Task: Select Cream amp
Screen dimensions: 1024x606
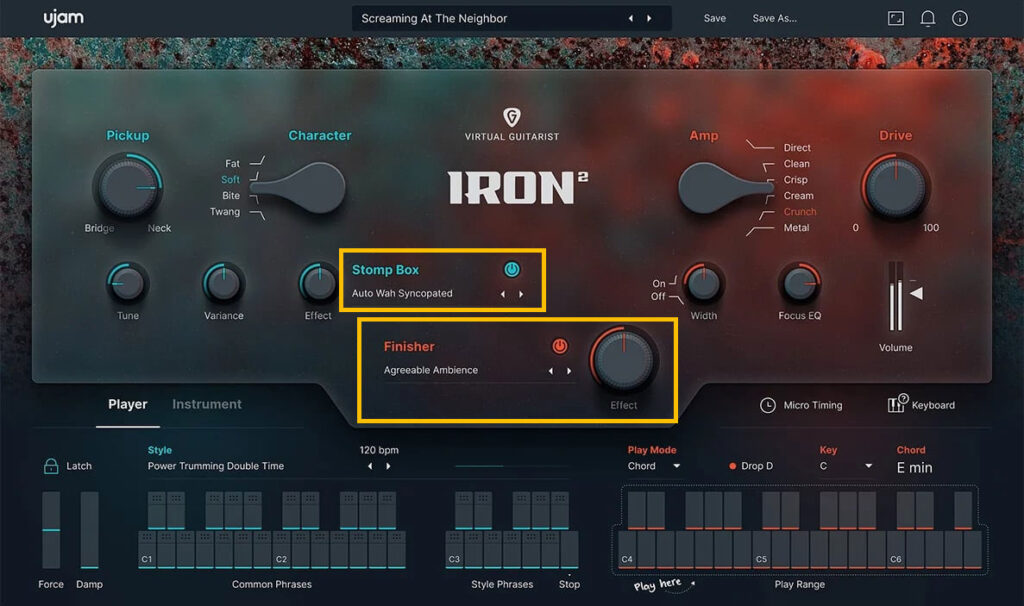Action: pyautogui.click(x=798, y=195)
